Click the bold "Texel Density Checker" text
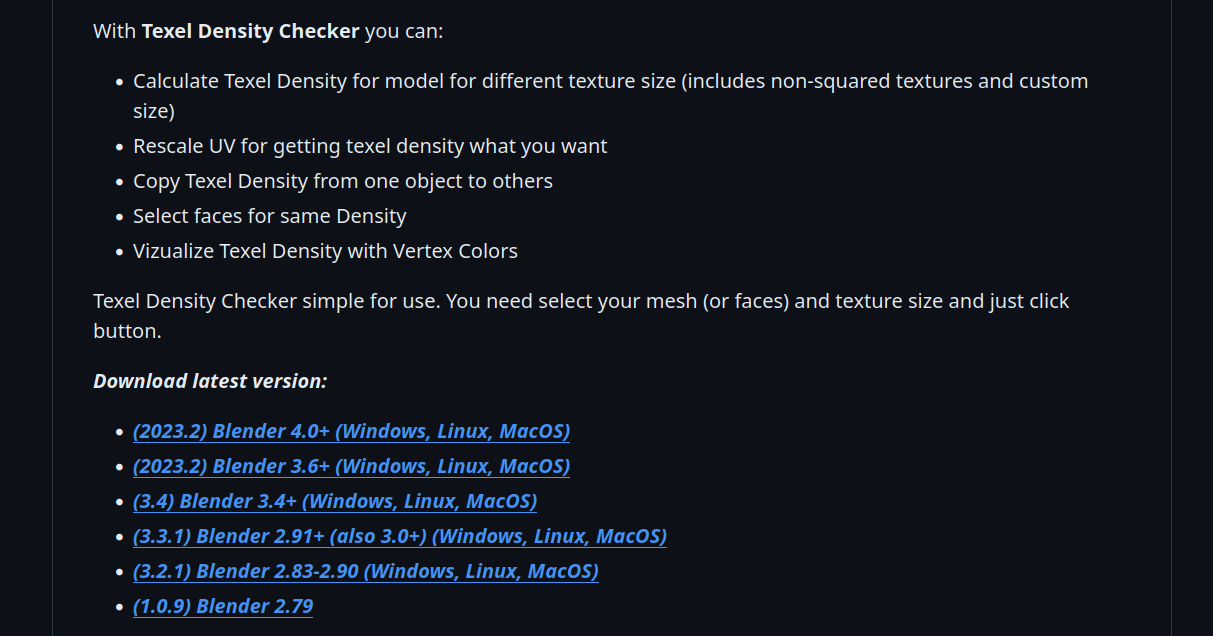Viewport: 1213px width, 636px height. click(250, 31)
